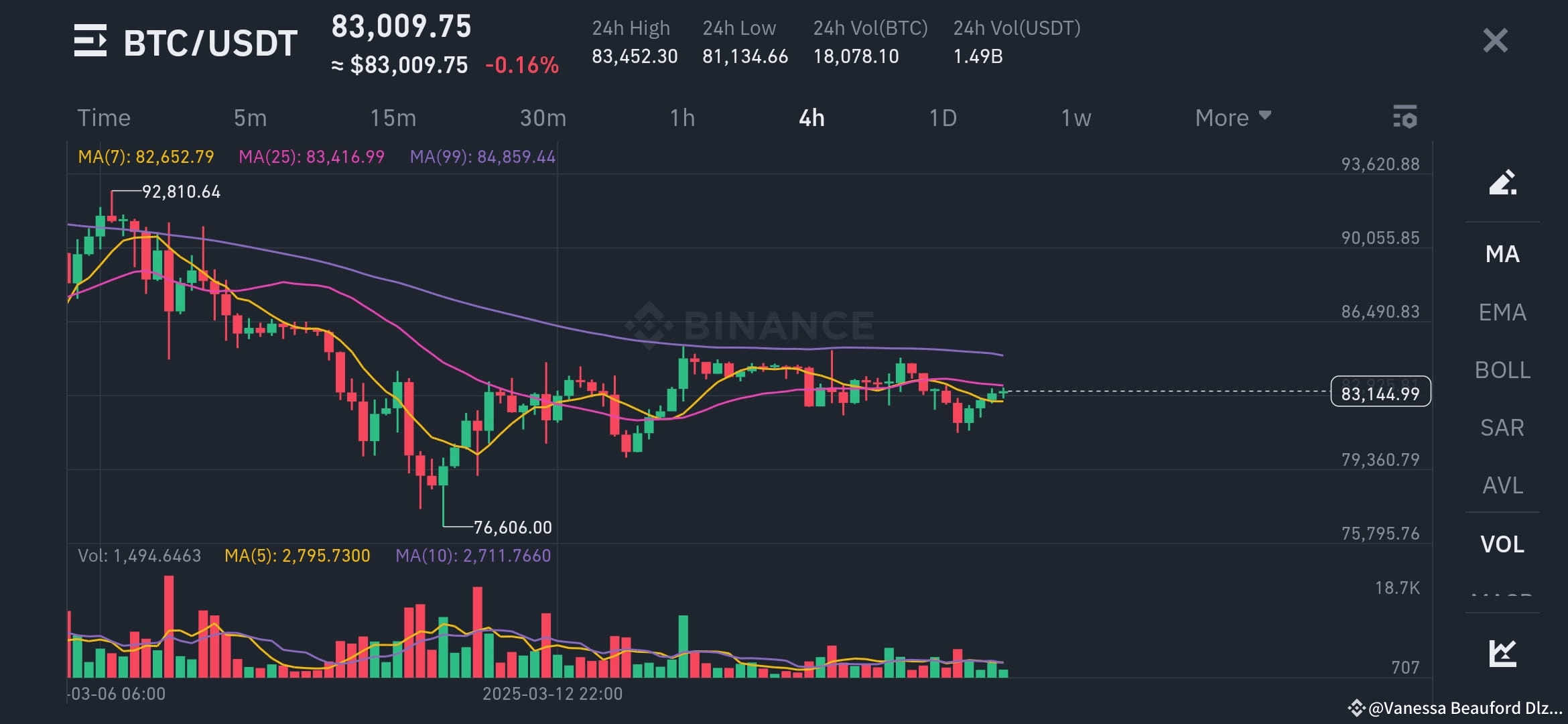Switch to the 1D timeframe tab
The height and width of the screenshot is (724, 1568).
tap(943, 117)
